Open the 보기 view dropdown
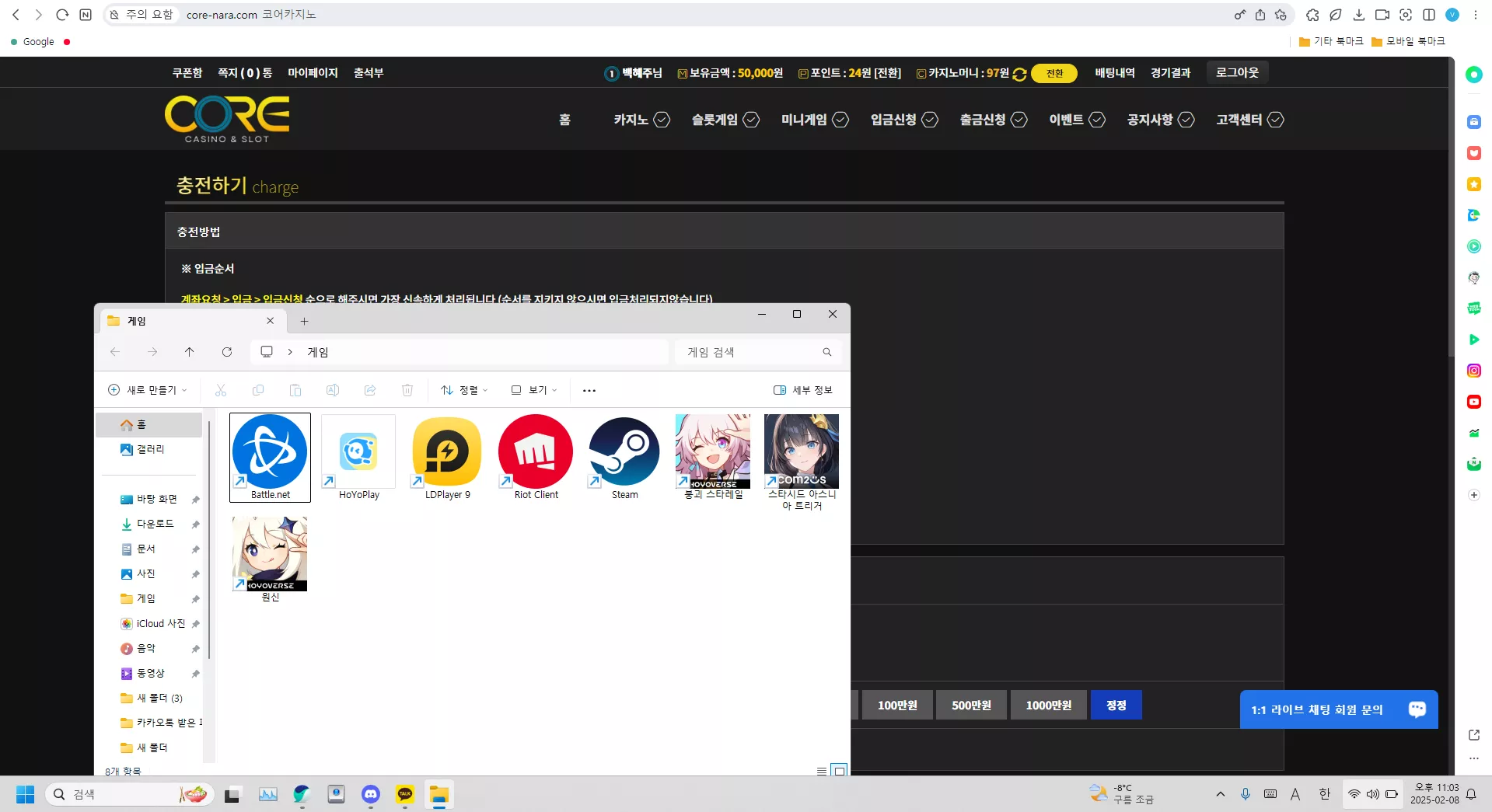1492x812 pixels. pyautogui.click(x=534, y=390)
